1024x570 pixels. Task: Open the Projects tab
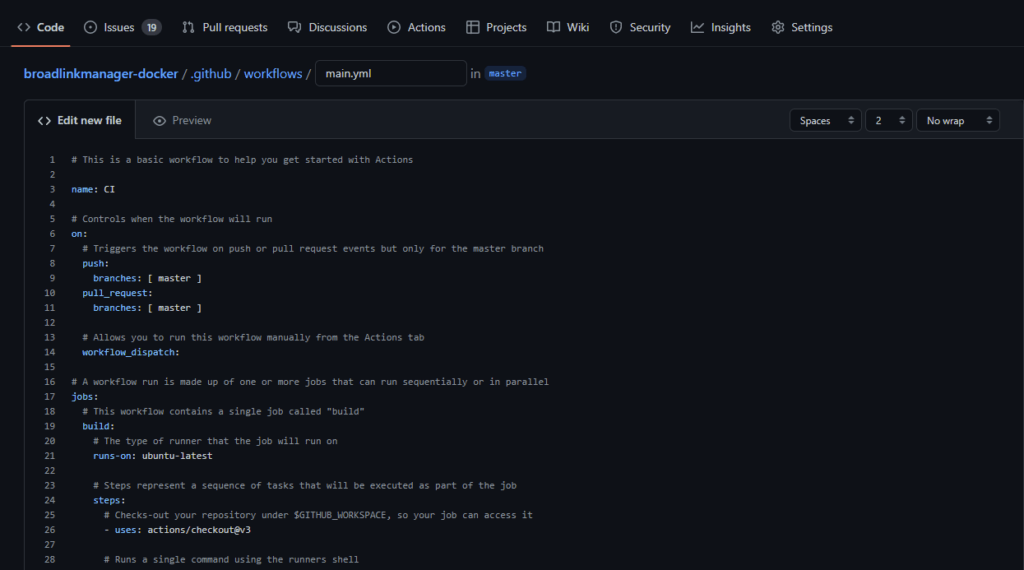pyautogui.click(x=496, y=27)
